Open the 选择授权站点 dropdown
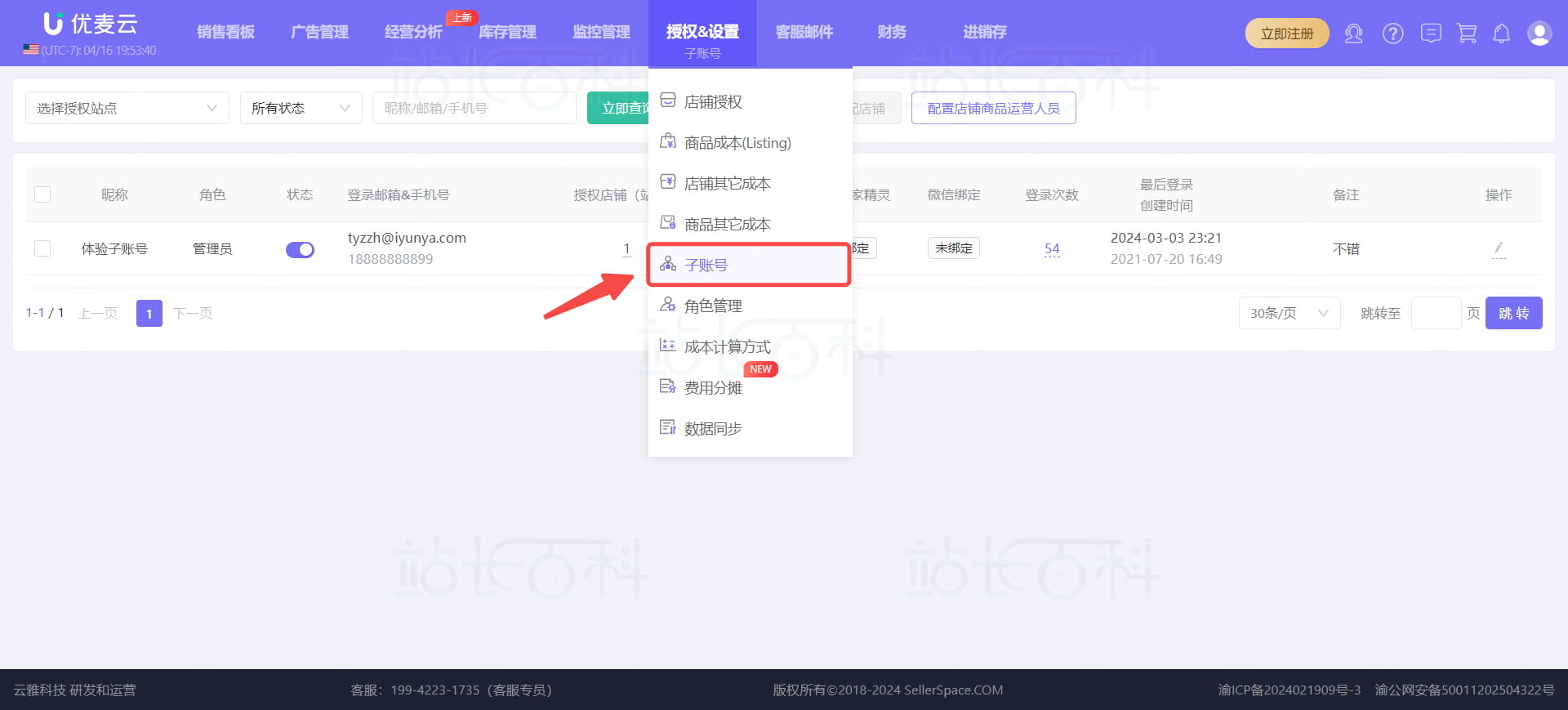This screenshot has width=1568, height=710. 127,108
